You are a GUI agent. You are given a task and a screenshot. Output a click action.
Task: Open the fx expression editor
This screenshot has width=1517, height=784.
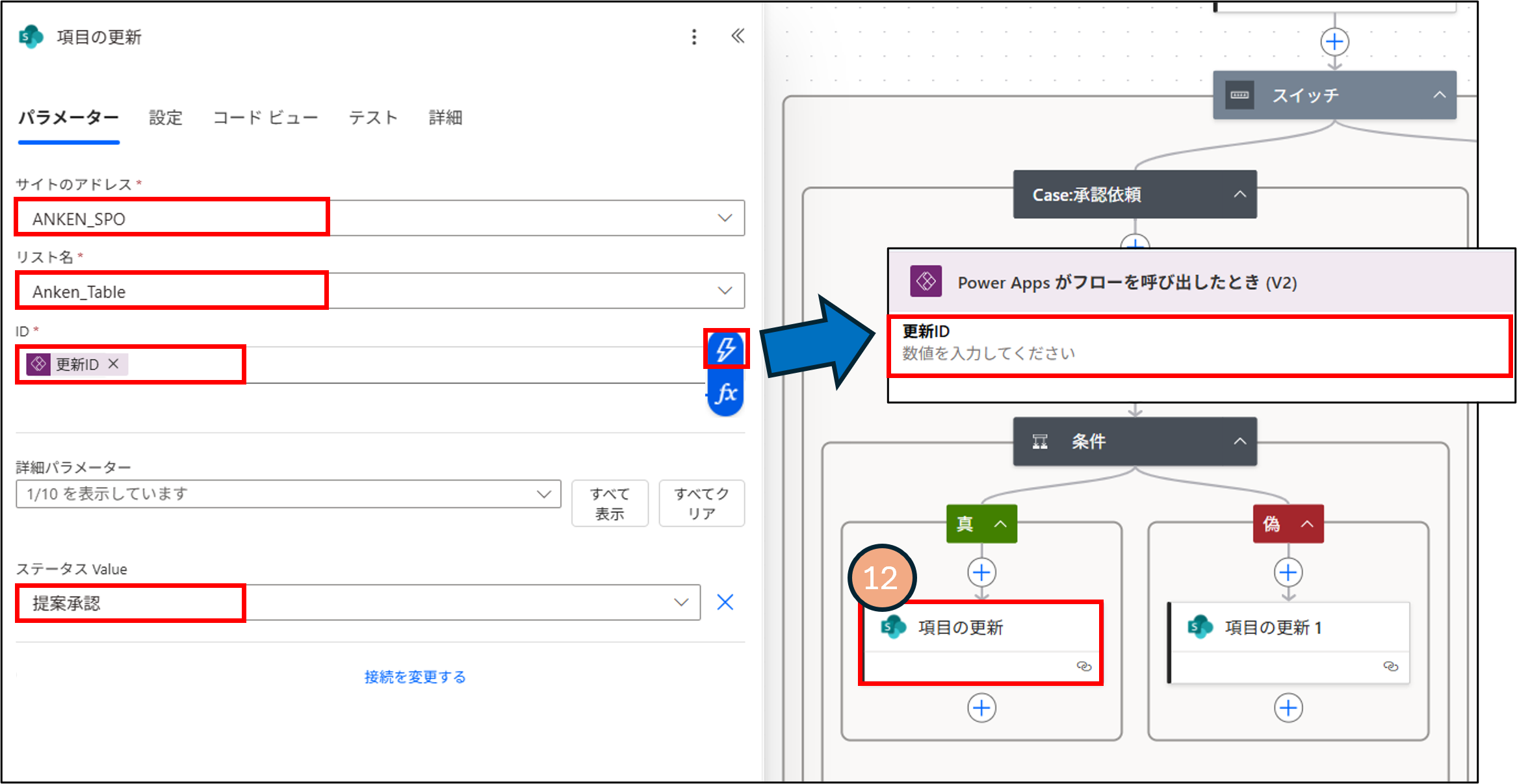[725, 393]
